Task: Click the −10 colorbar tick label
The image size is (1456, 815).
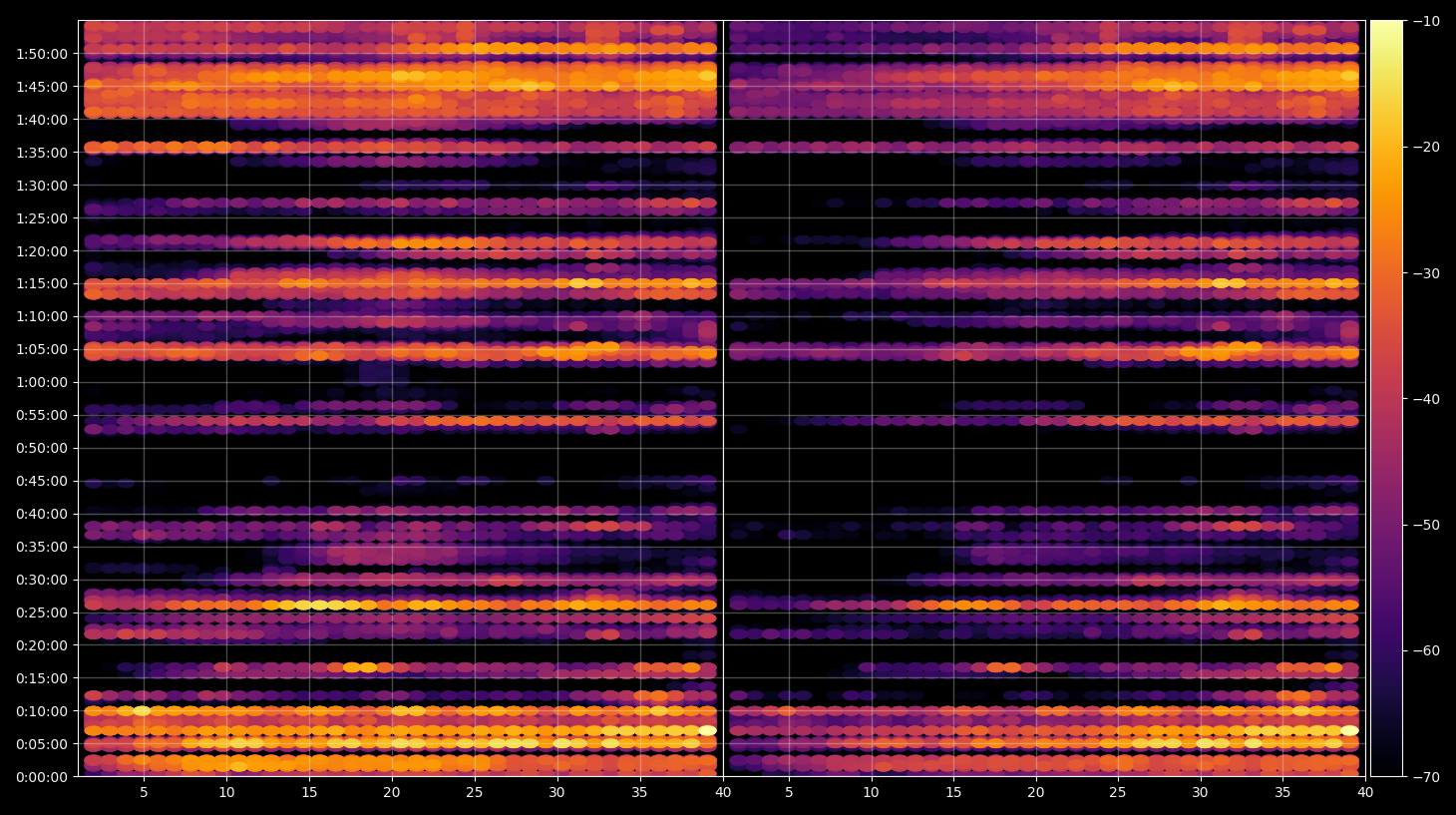Action: tap(1426, 21)
